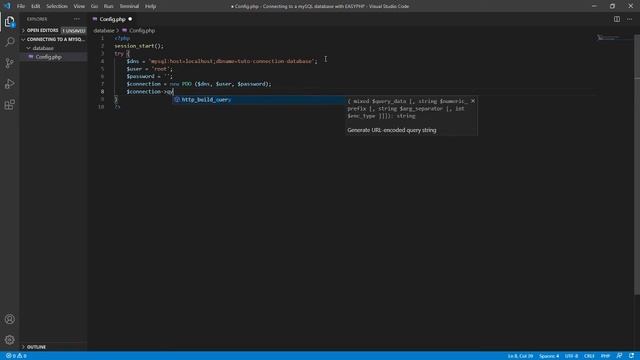Viewport: 640px width, 360px height.
Task: Expand the Outline section
Action: point(53,347)
